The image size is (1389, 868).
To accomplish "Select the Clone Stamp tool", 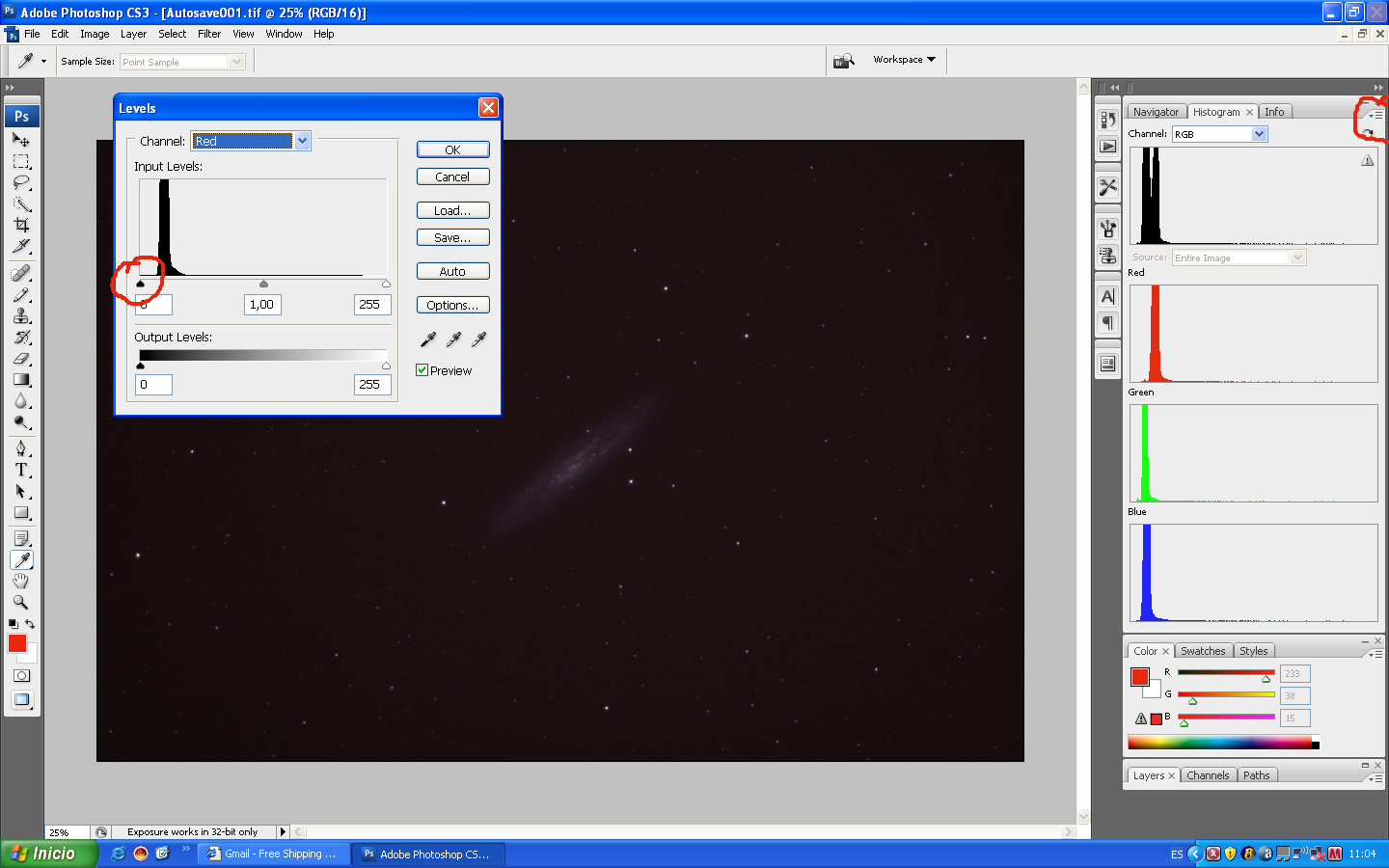I will tap(21, 316).
